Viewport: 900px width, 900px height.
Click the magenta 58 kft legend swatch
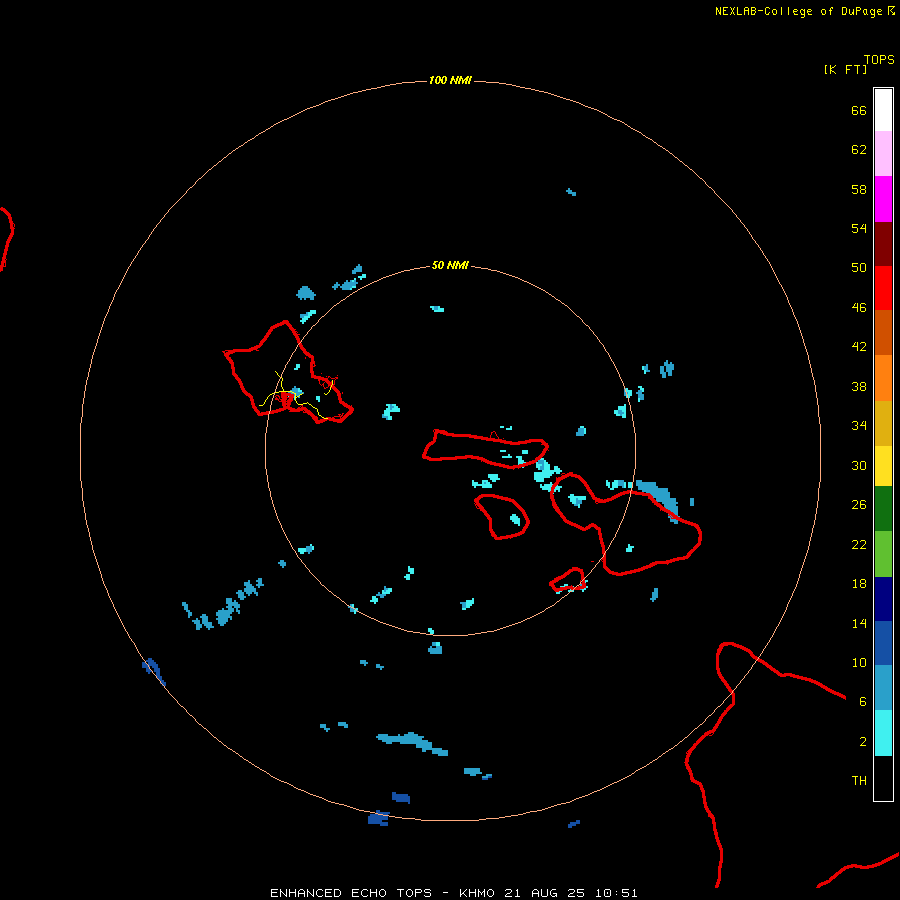883,199
